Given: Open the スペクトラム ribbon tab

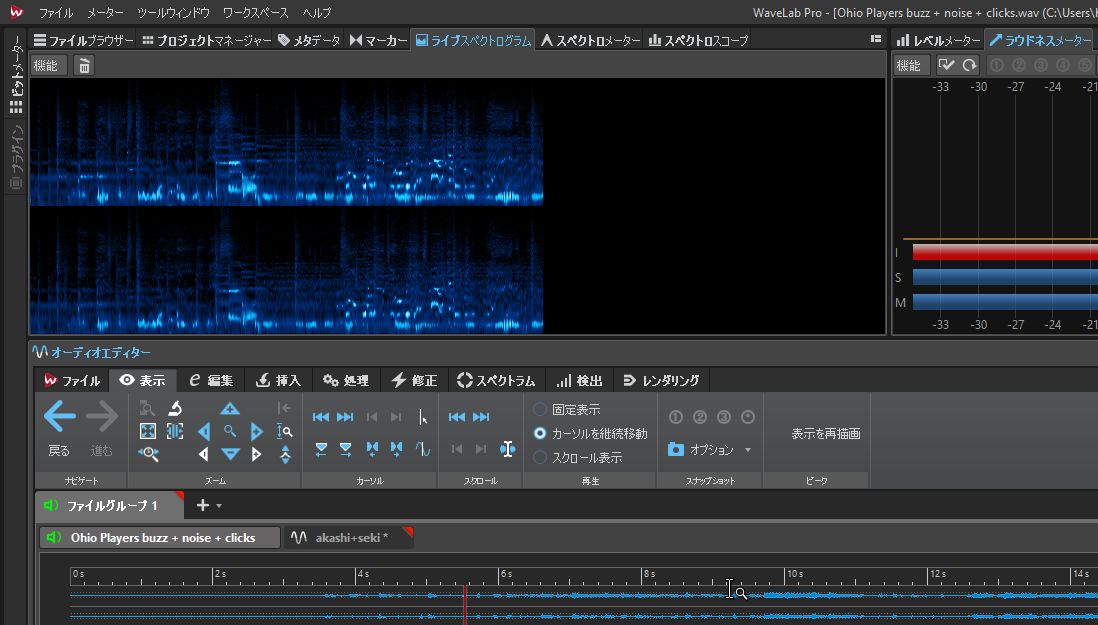Looking at the screenshot, I should [496, 380].
